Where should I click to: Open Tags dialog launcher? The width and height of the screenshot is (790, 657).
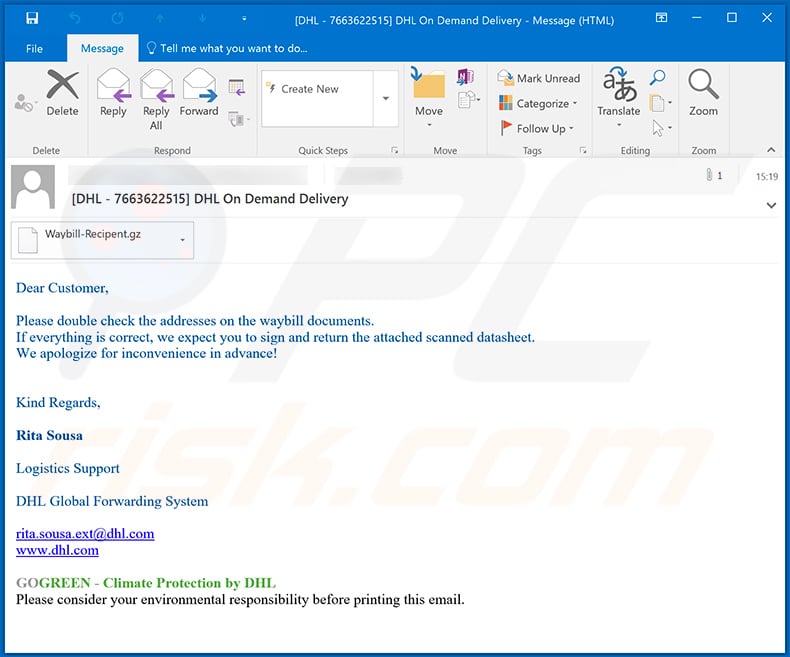[583, 150]
